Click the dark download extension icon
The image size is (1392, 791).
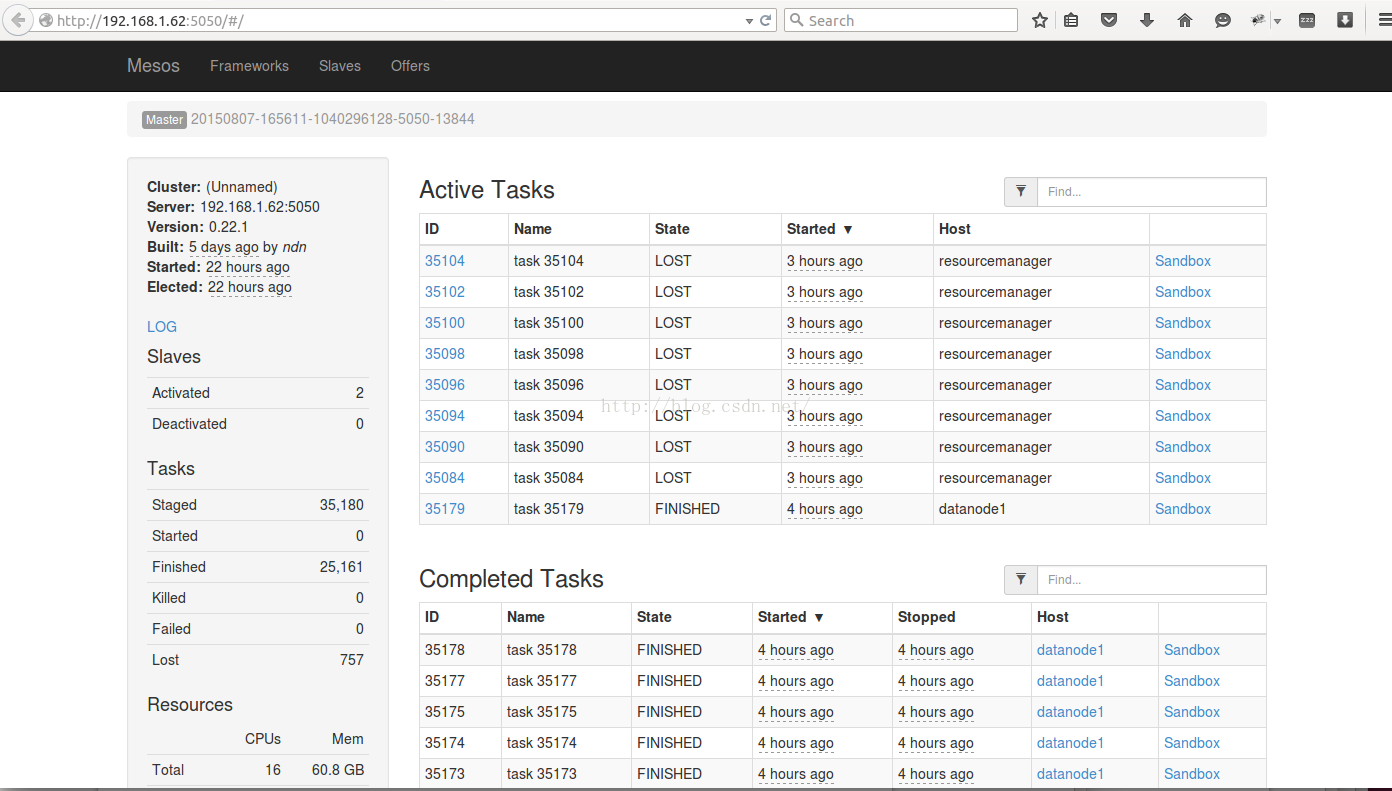1345,20
